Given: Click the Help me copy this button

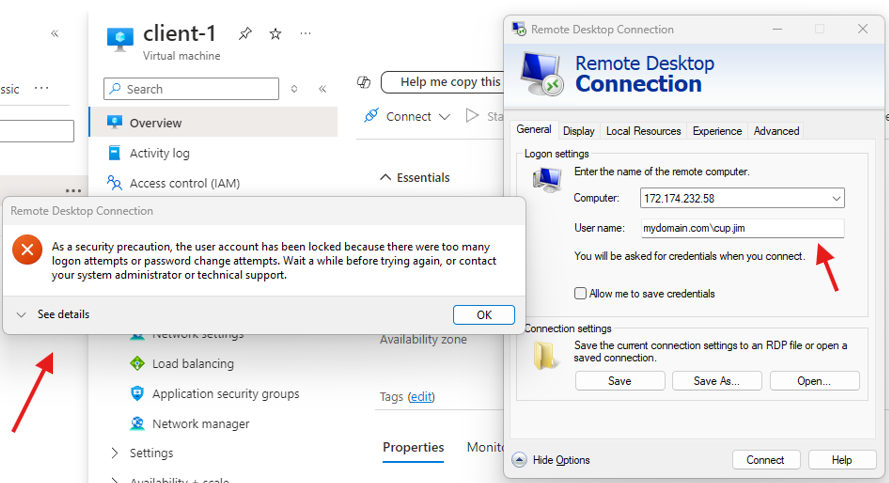Looking at the screenshot, I should (443, 82).
